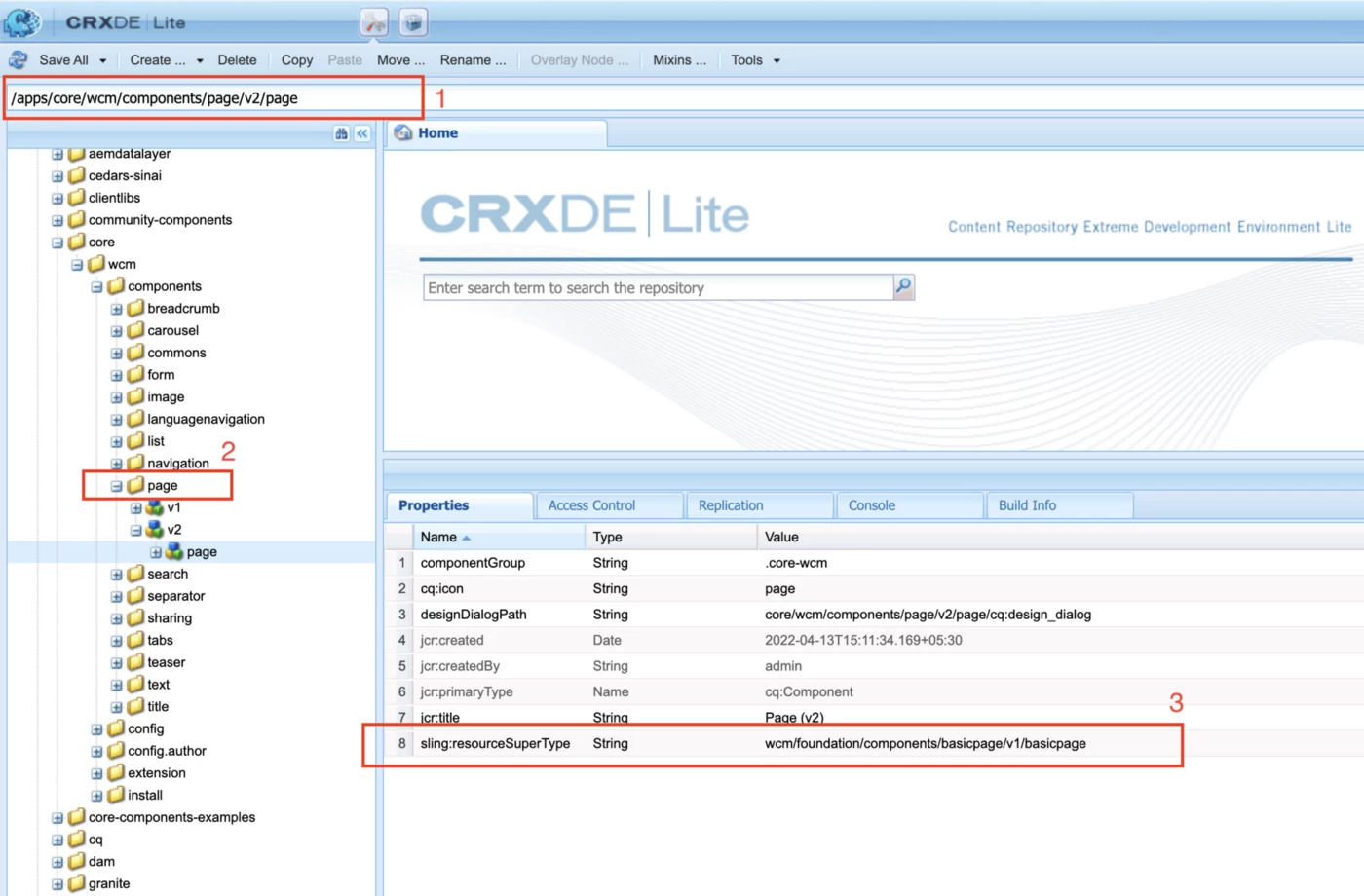This screenshot has height=896, width=1364.
Task: Open the Save All dropdown arrow
Action: 102,60
